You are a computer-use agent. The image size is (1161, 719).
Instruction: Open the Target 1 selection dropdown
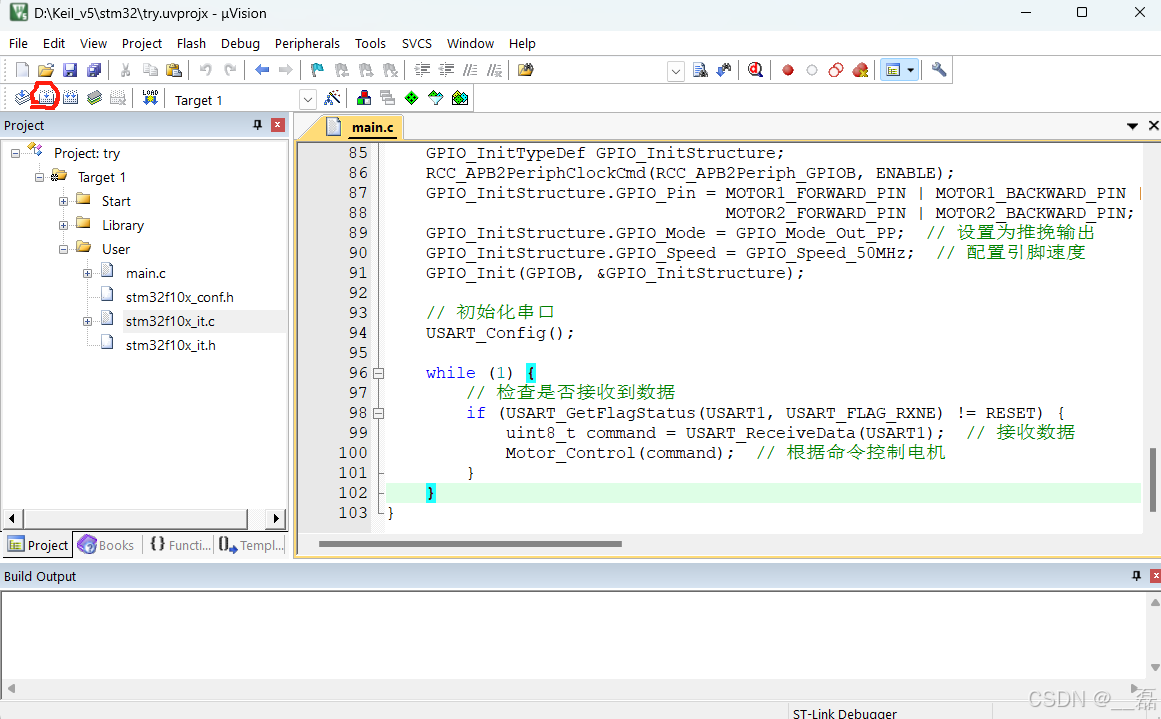[x=308, y=99]
